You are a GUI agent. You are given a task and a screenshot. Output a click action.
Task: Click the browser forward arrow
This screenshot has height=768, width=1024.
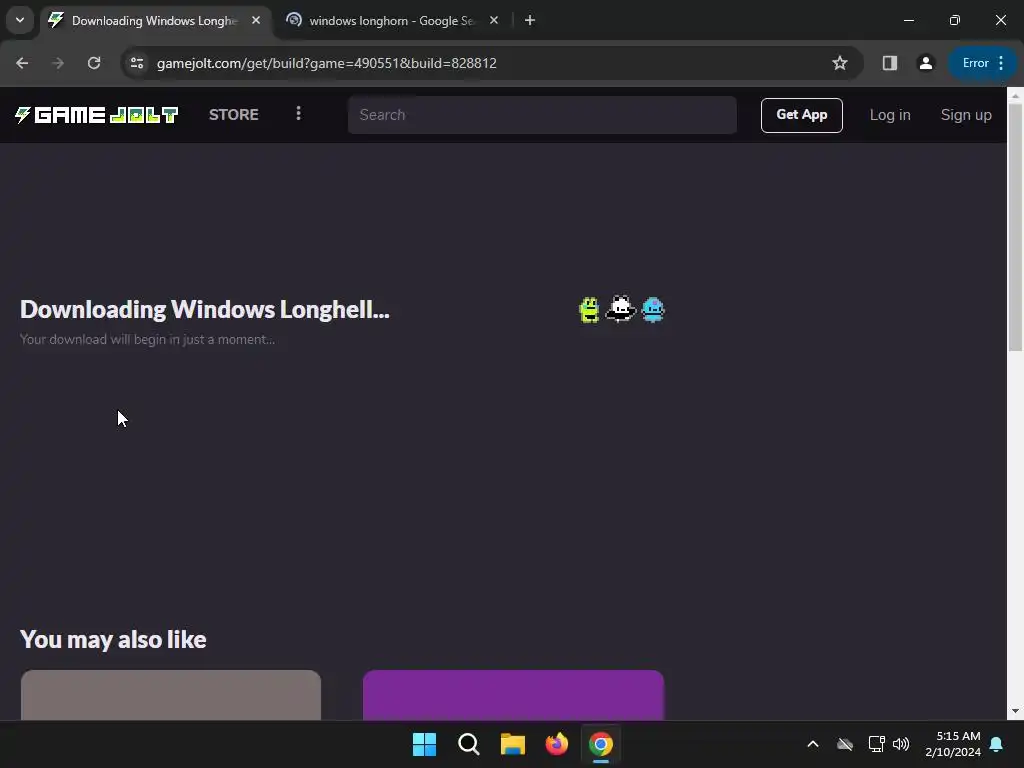tap(58, 63)
